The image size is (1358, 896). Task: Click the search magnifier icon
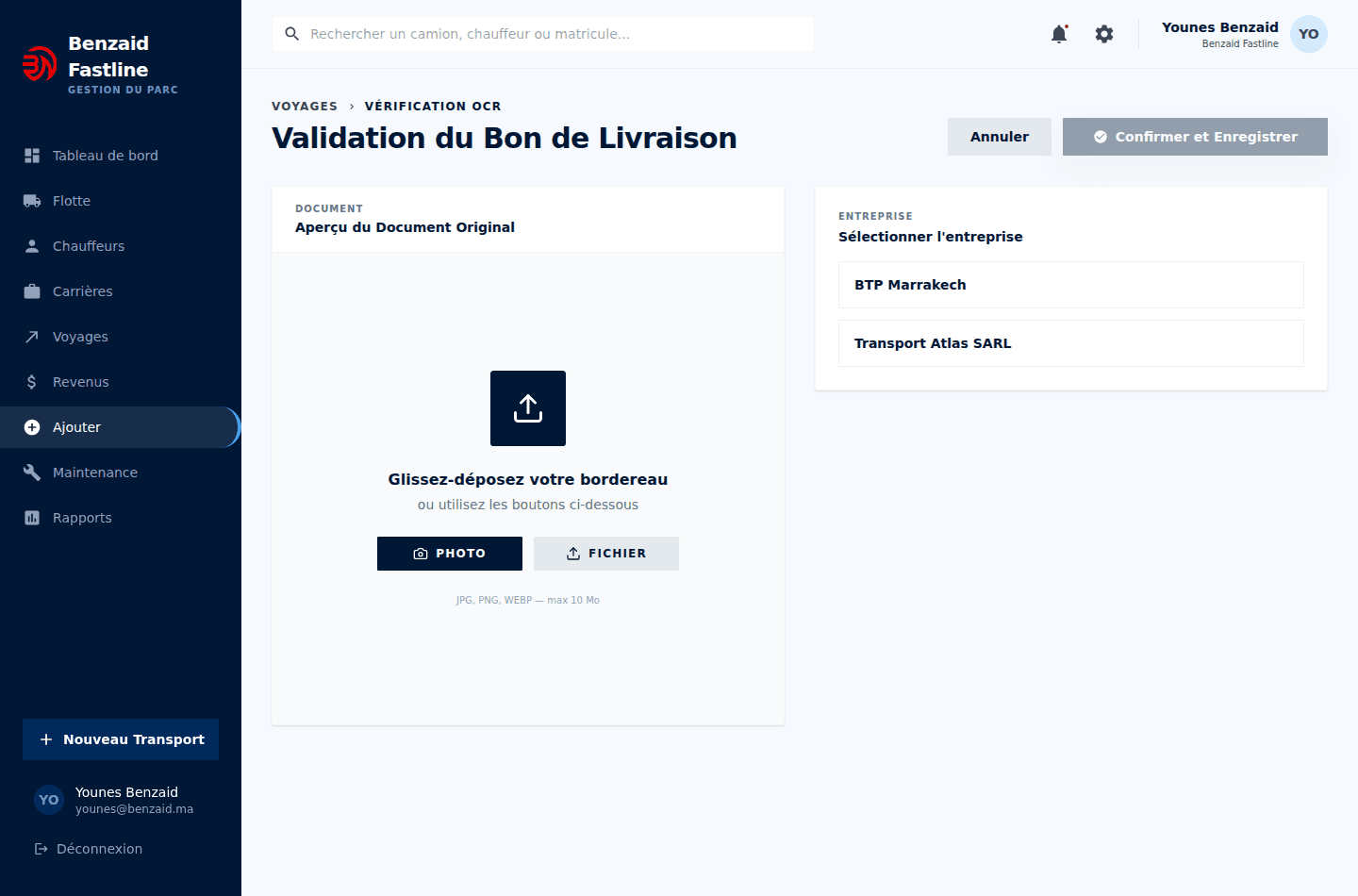click(x=292, y=34)
